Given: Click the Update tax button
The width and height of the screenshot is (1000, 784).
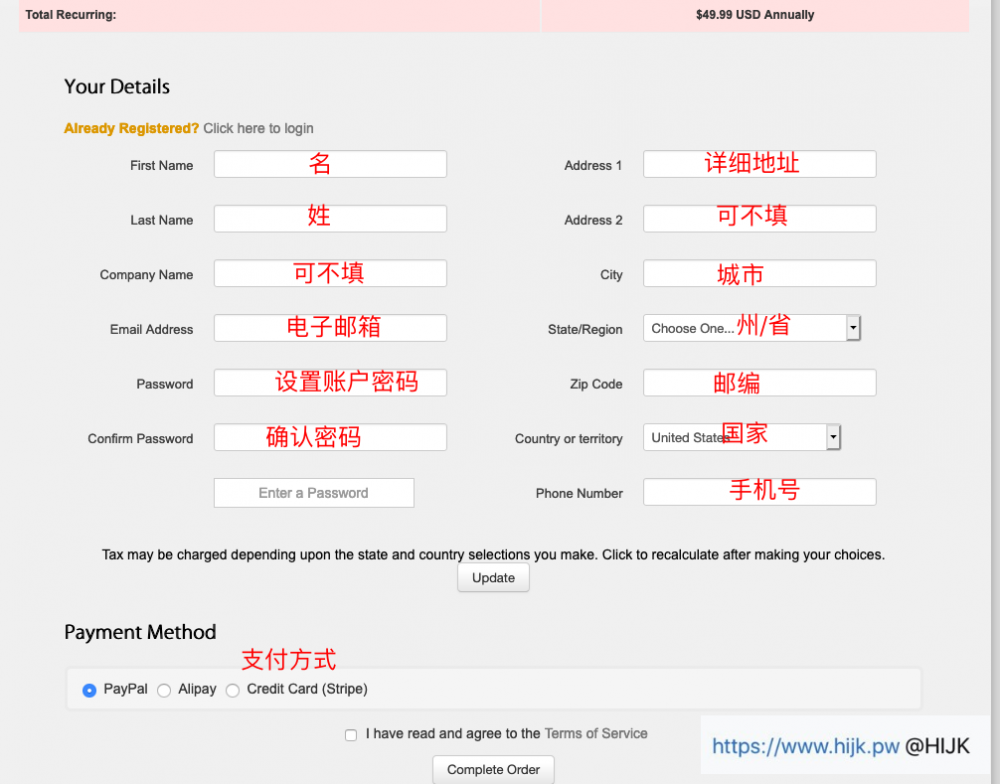Looking at the screenshot, I should (x=493, y=578).
